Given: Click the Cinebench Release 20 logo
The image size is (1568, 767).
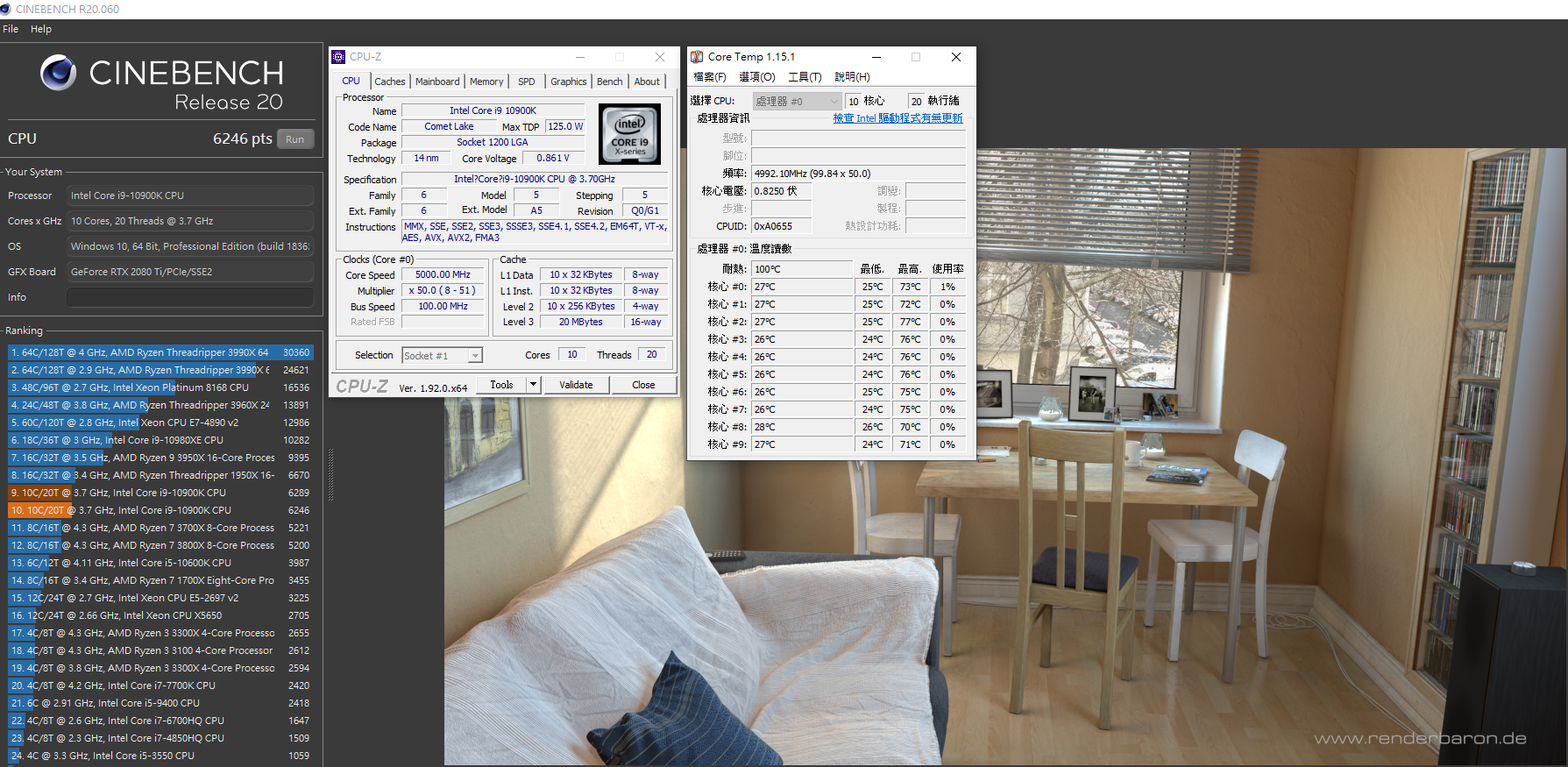Looking at the screenshot, I should [161, 84].
